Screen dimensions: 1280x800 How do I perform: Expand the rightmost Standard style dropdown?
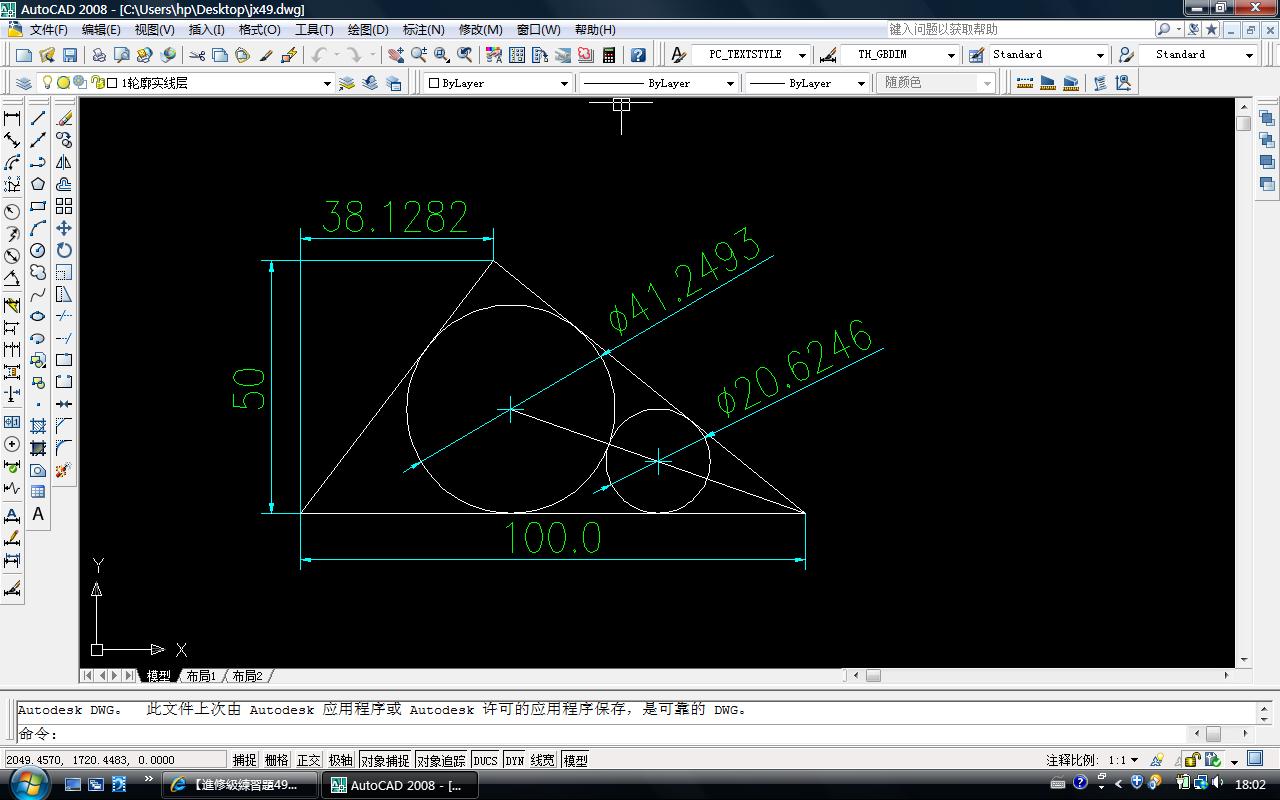pos(1249,55)
